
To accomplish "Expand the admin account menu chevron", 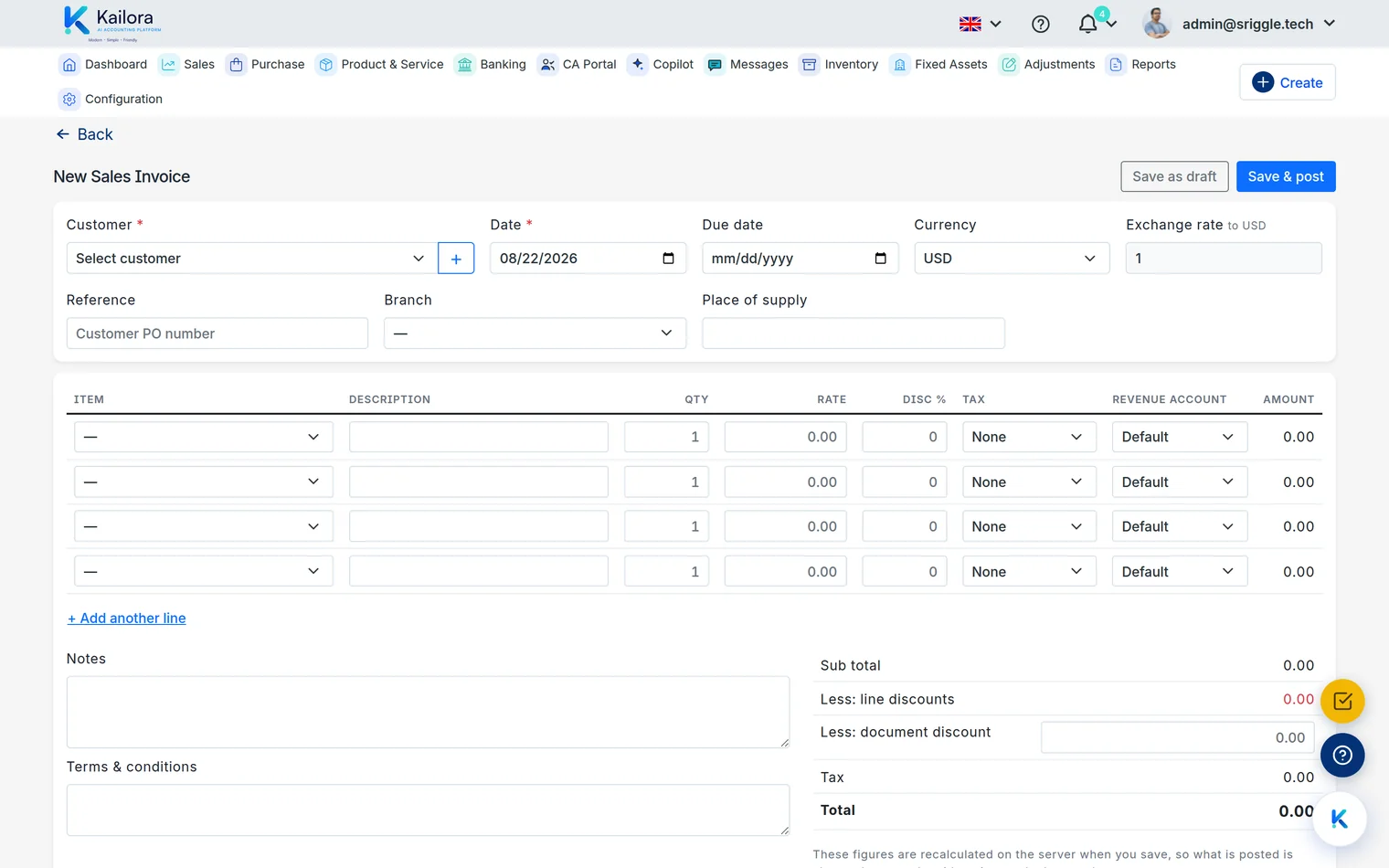I will tap(1330, 24).
